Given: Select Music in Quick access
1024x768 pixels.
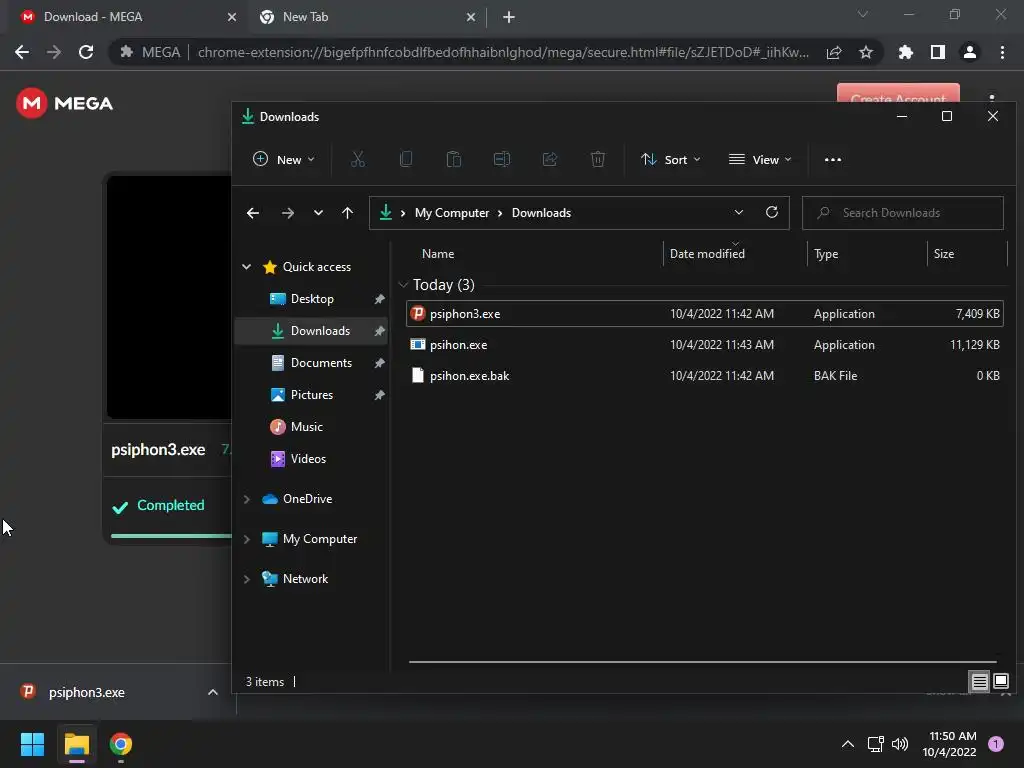Looking at the screenshot, I should tap(312, 426).
